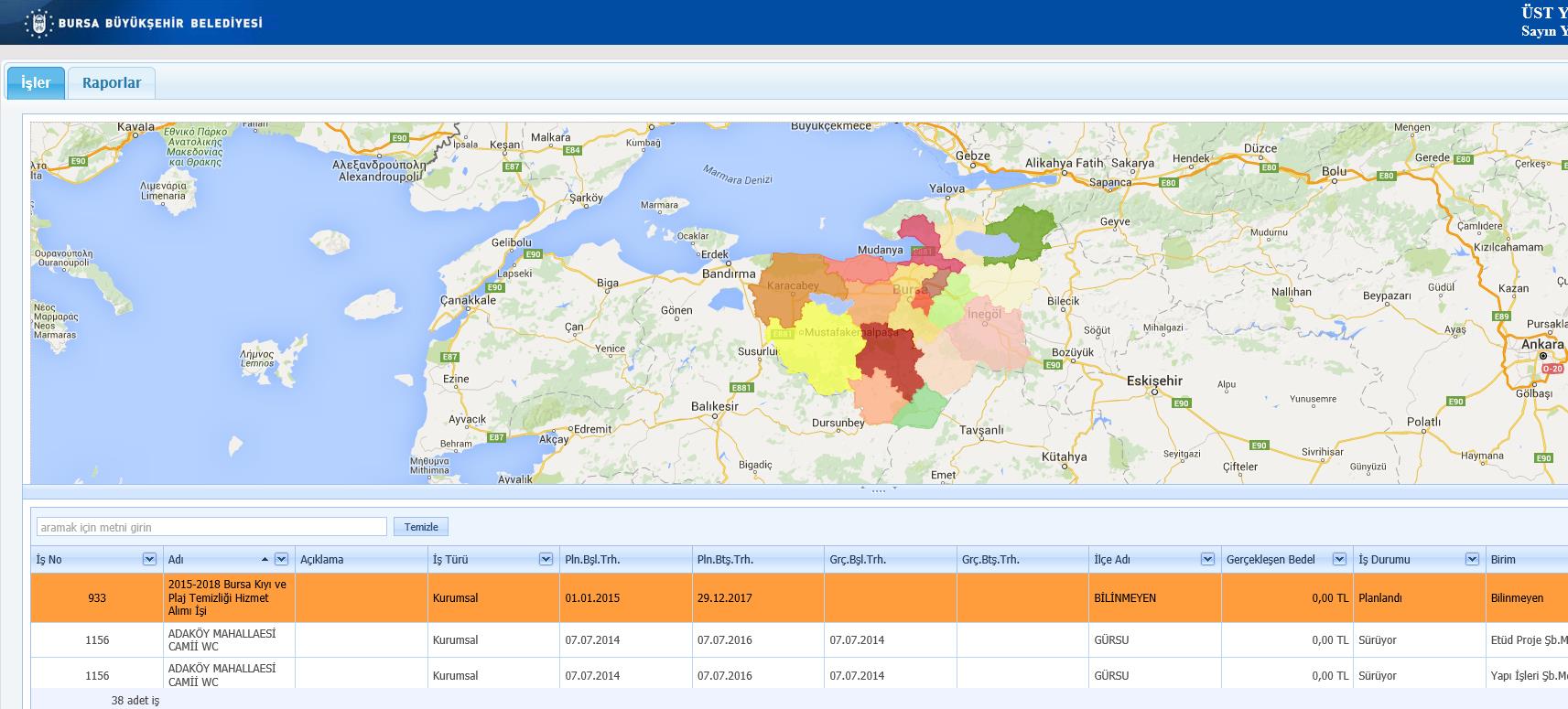This screenshot has width=1568, height=709.
Task: Click the Marmara Denizi sea label
Action: [x=738, y=174]
